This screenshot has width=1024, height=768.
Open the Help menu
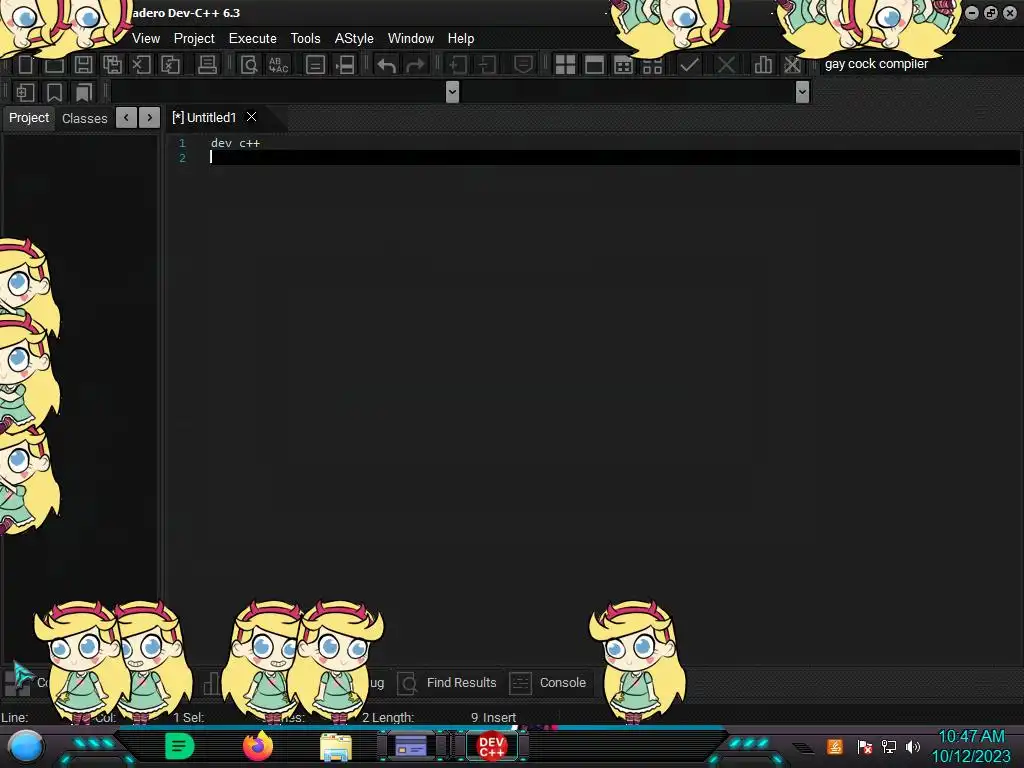click(460, 39)
